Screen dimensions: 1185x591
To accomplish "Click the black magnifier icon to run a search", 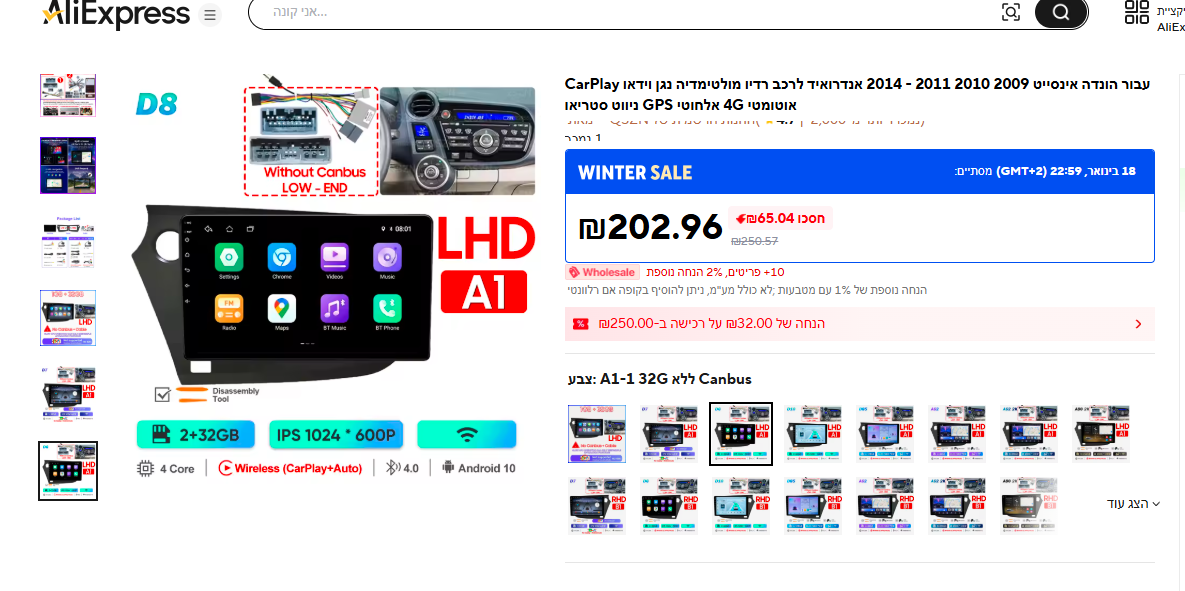I will (1060, 13).
